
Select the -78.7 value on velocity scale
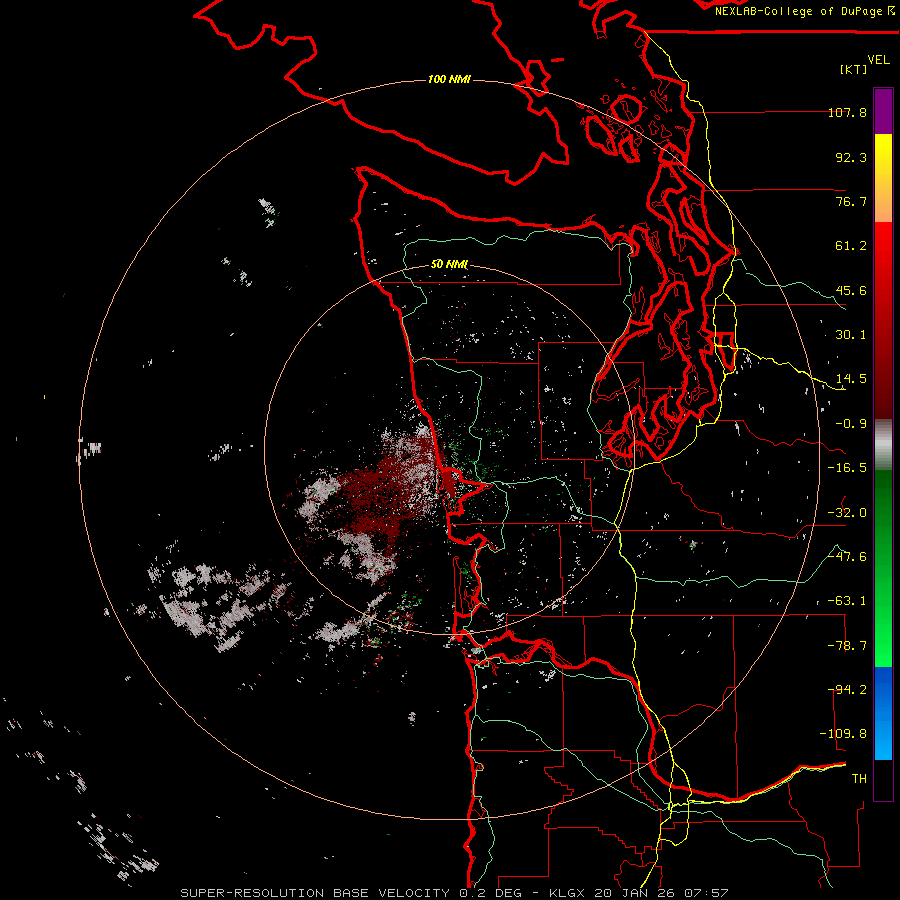coord(847,646)
